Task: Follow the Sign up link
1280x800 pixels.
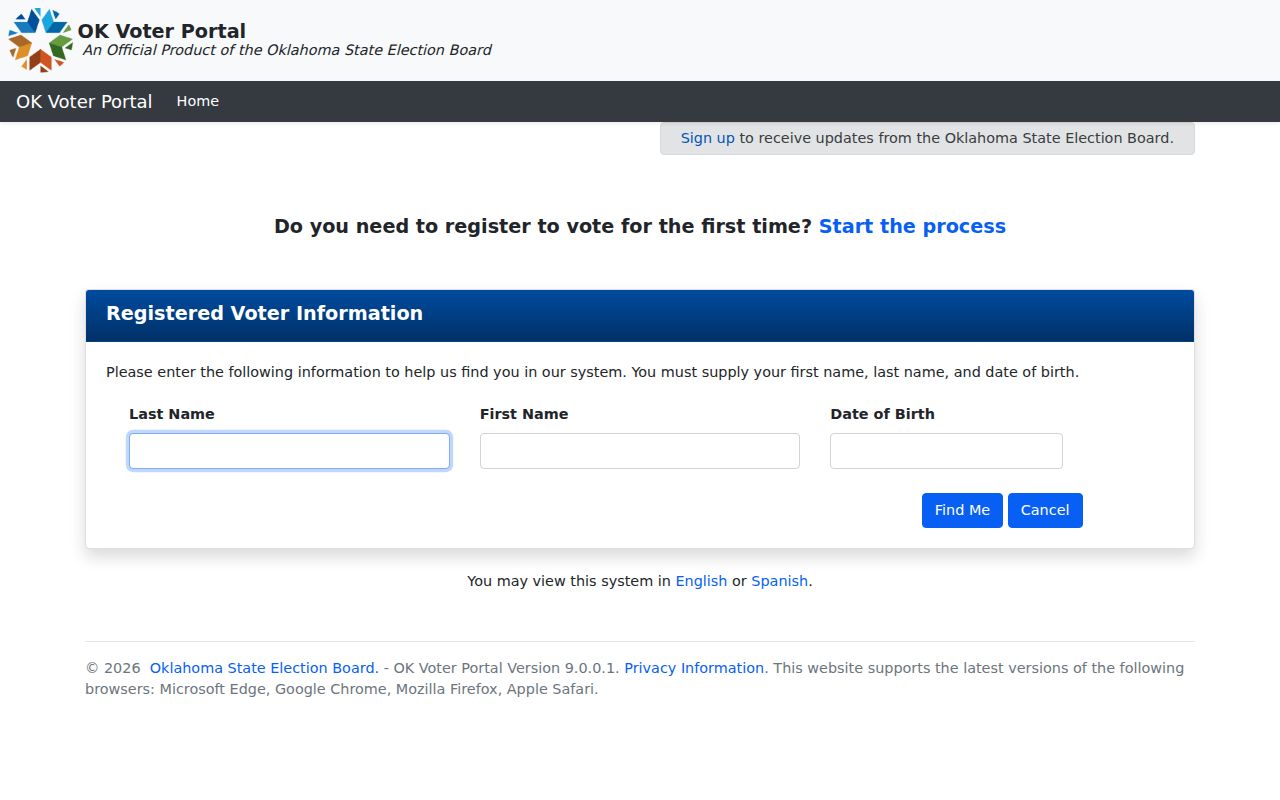Action: click(x=708, y=138)
